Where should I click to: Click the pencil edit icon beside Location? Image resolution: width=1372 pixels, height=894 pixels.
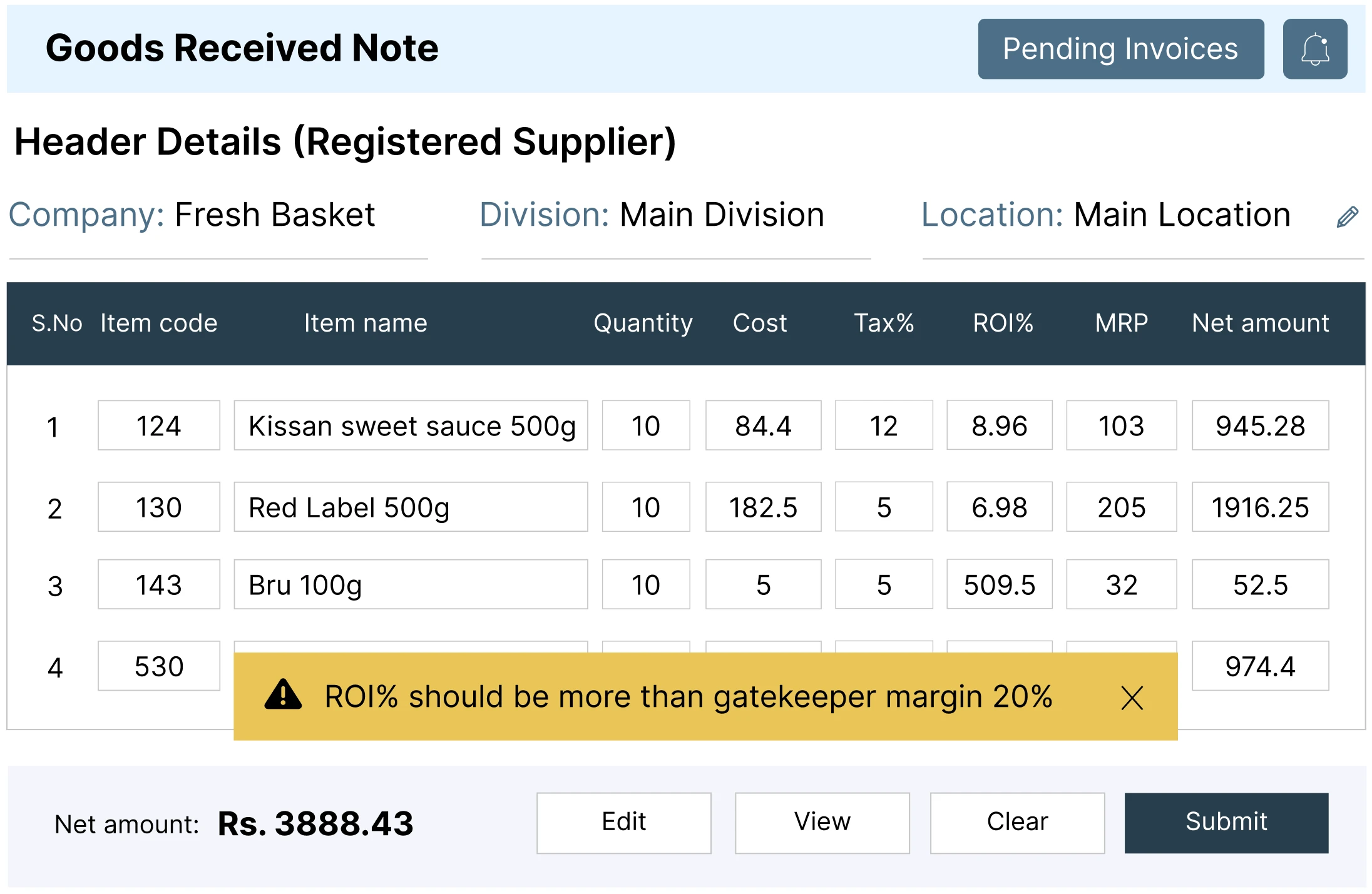[x=1347, y=216]
